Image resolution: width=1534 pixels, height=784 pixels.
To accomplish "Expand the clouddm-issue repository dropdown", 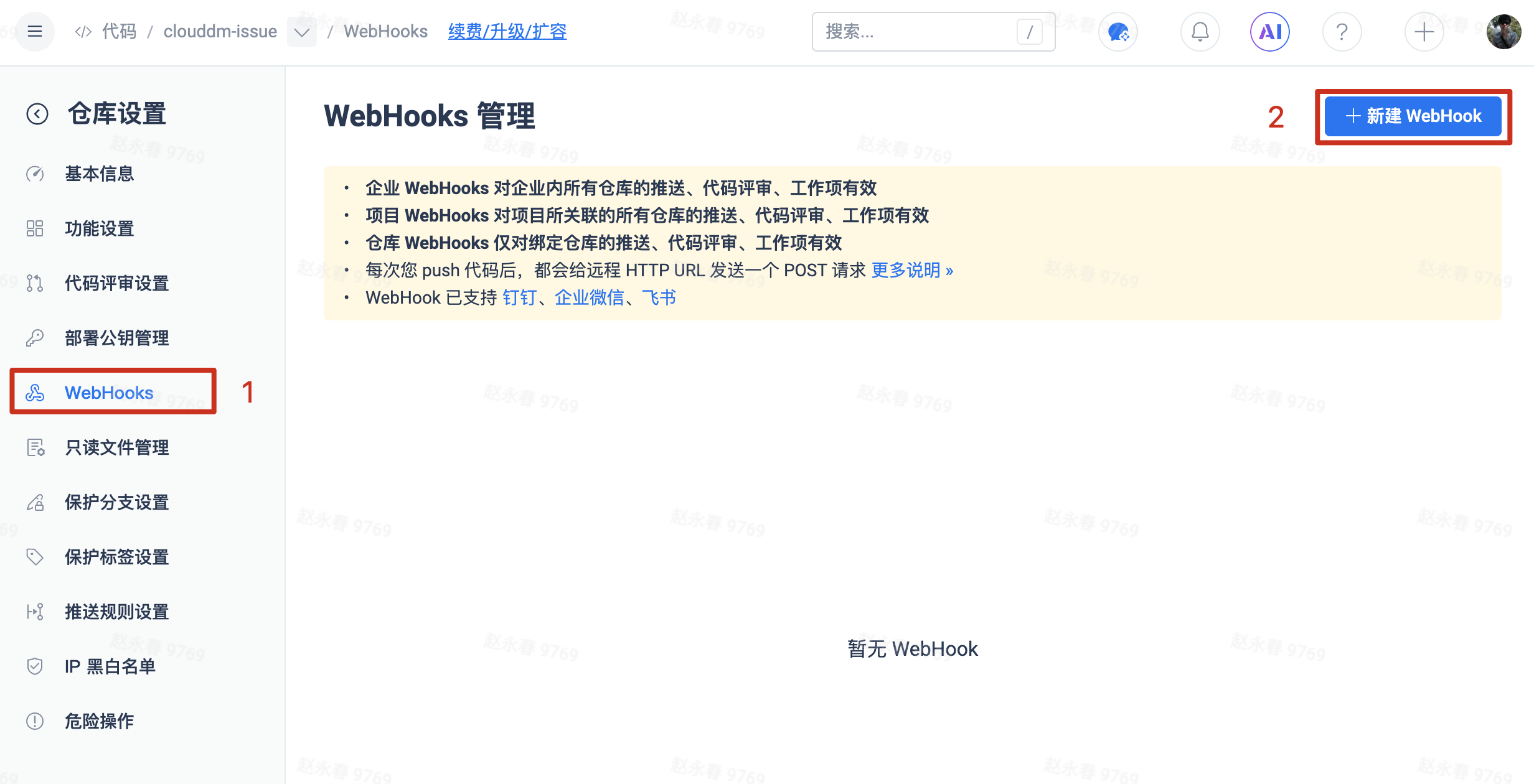I will tap(302, 32).
